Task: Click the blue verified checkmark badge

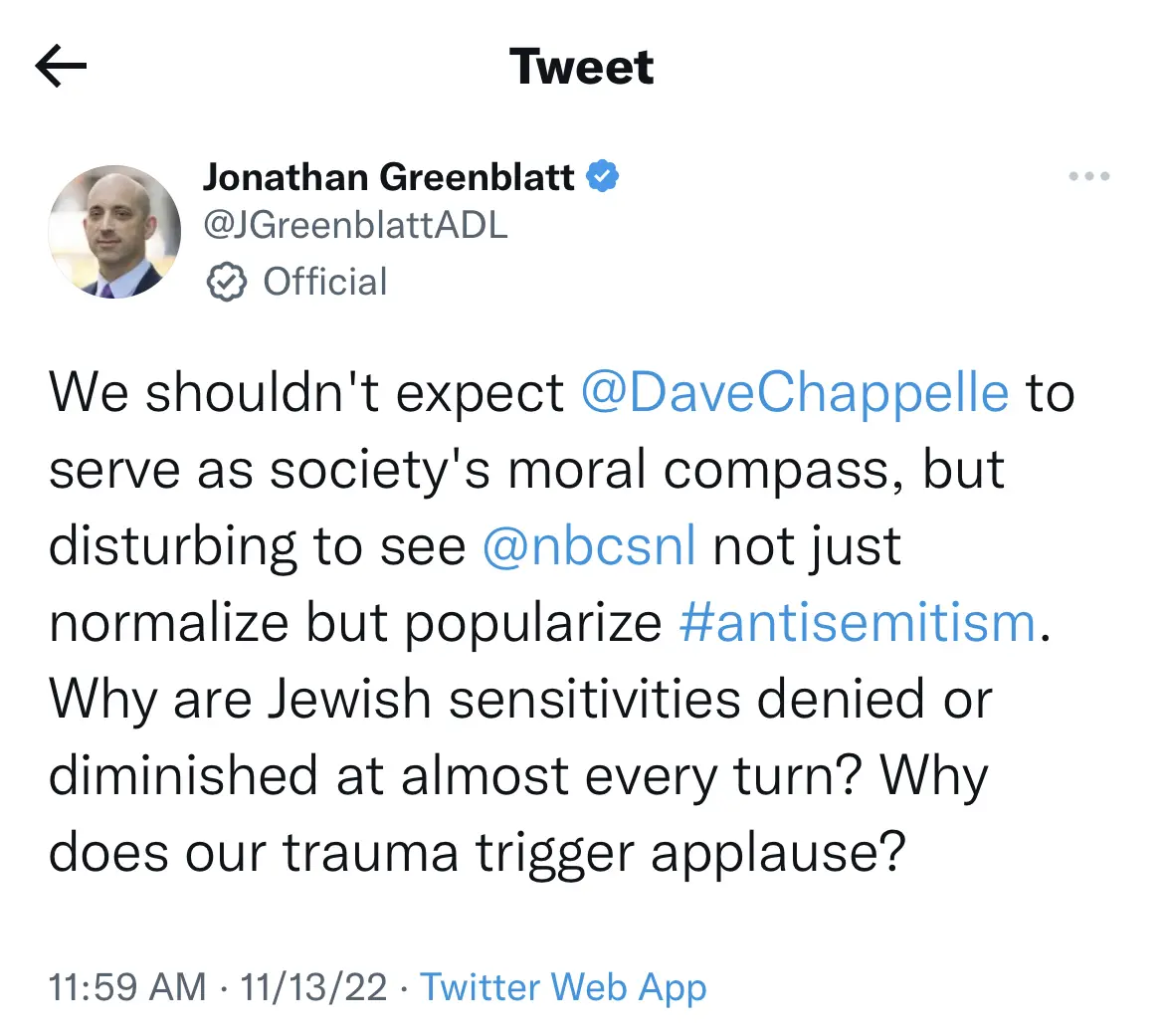Action: (602, 176)
